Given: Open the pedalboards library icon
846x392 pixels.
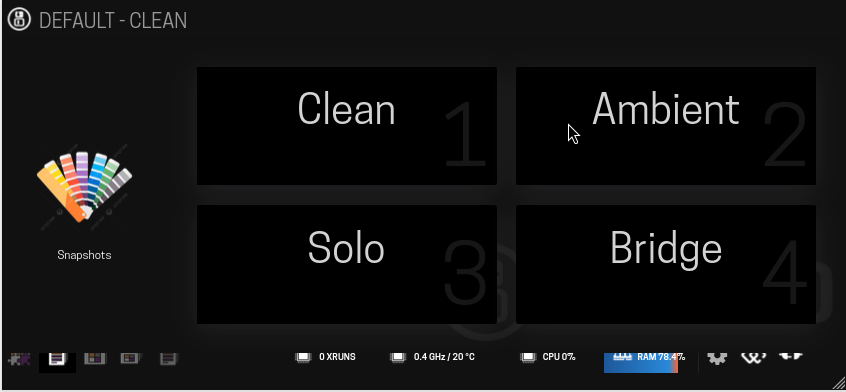Looking at the screenshot, I should click(95, 359).
